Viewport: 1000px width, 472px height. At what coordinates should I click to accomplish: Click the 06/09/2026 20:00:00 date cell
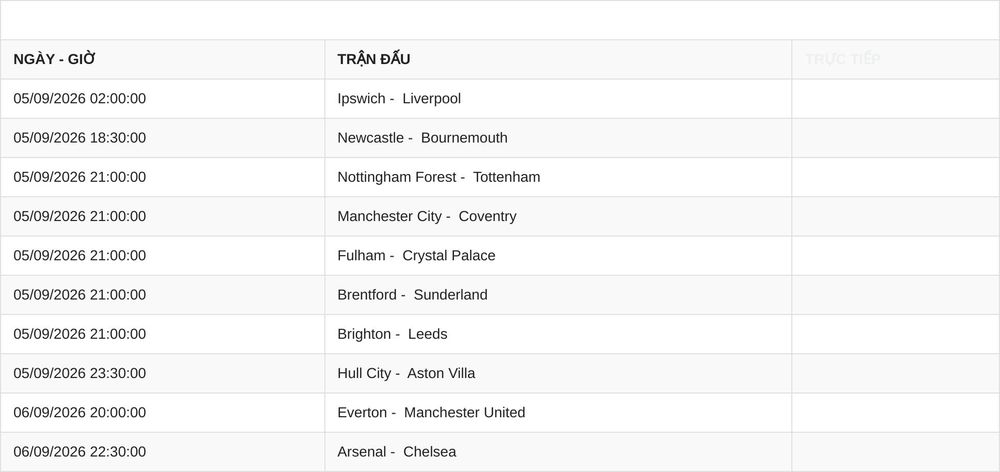point(163,413)
